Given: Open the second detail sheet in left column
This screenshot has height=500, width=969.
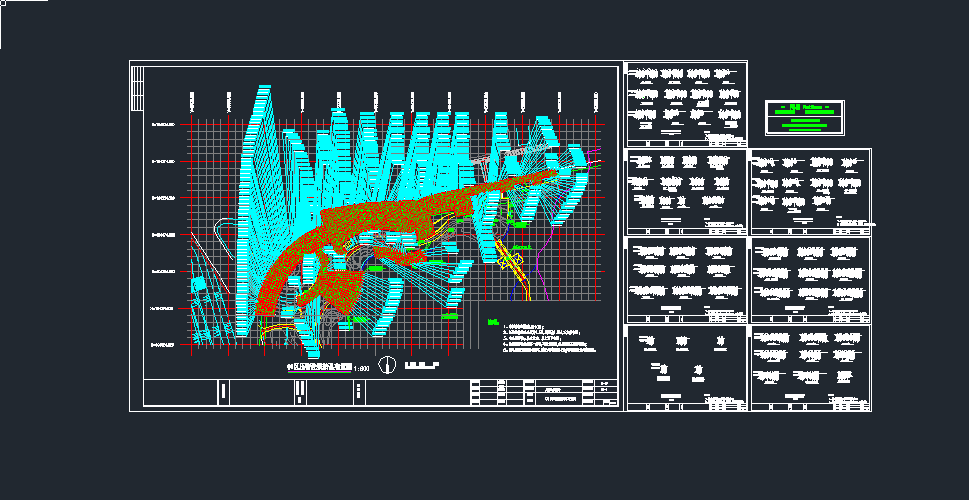Looking at the screenshot, I should pos(686,191).
